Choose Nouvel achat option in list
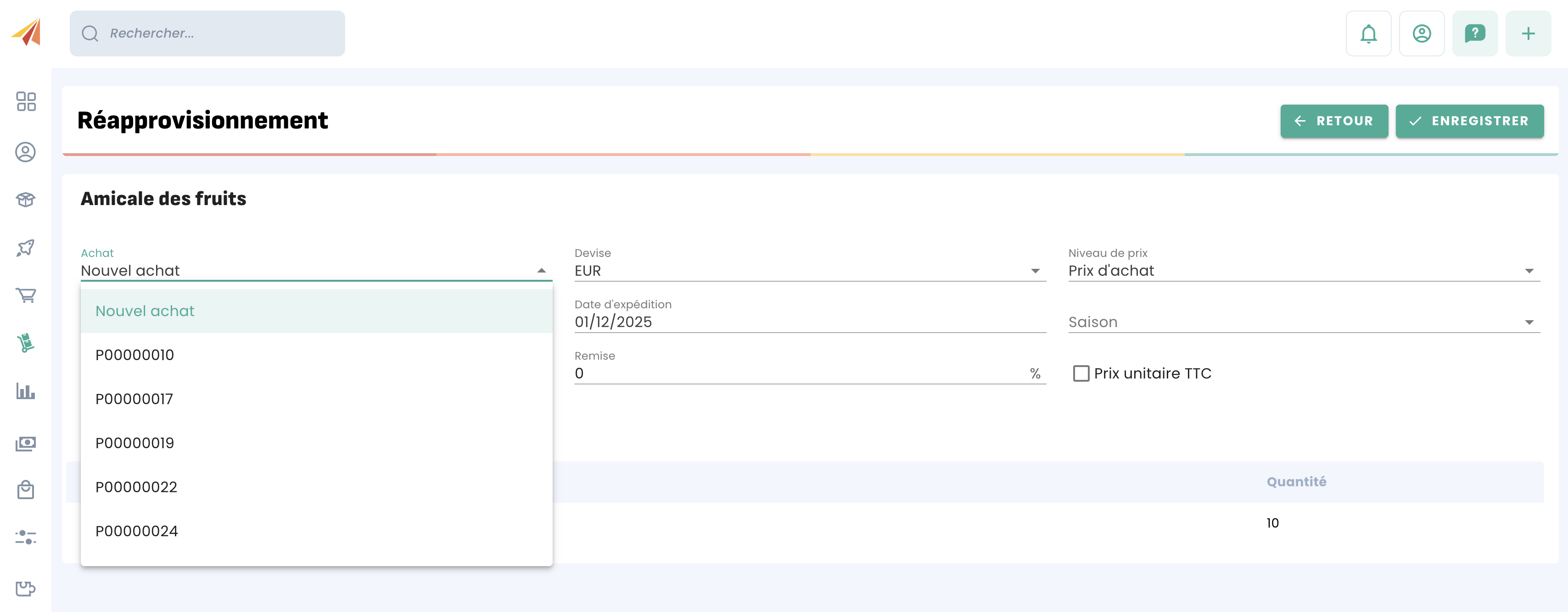 pyautogui.click(x=145, y=312)
